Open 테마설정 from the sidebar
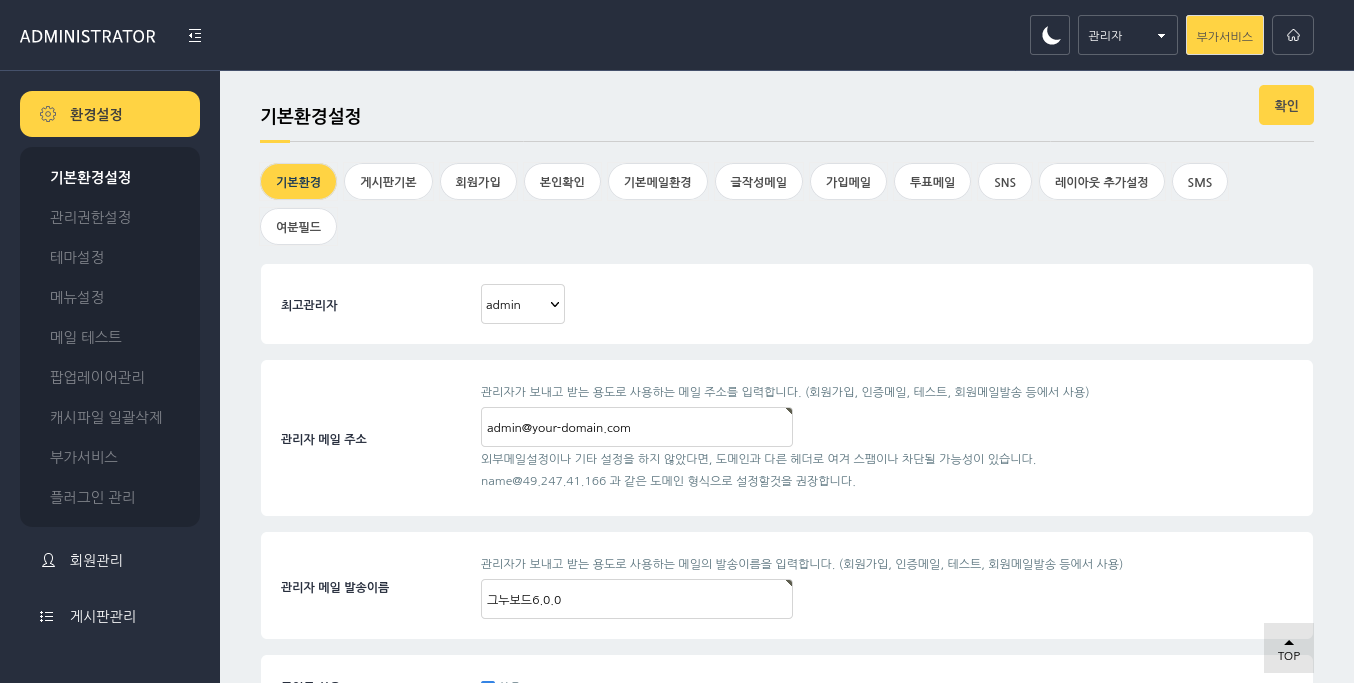1354x683 pixels. tap(77, 257)
